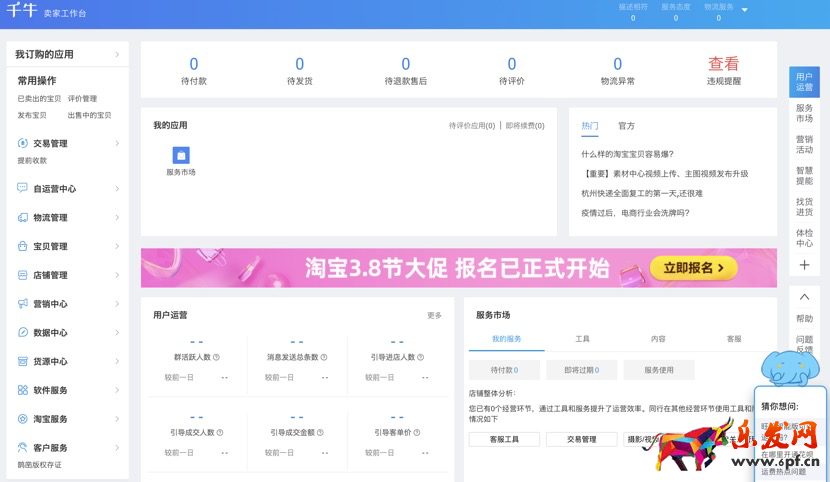Open article 什么样的淘宝宝贝容易爆?
Image resolution: width=830 pixels, height=482 pixels.
coord(627,154)
